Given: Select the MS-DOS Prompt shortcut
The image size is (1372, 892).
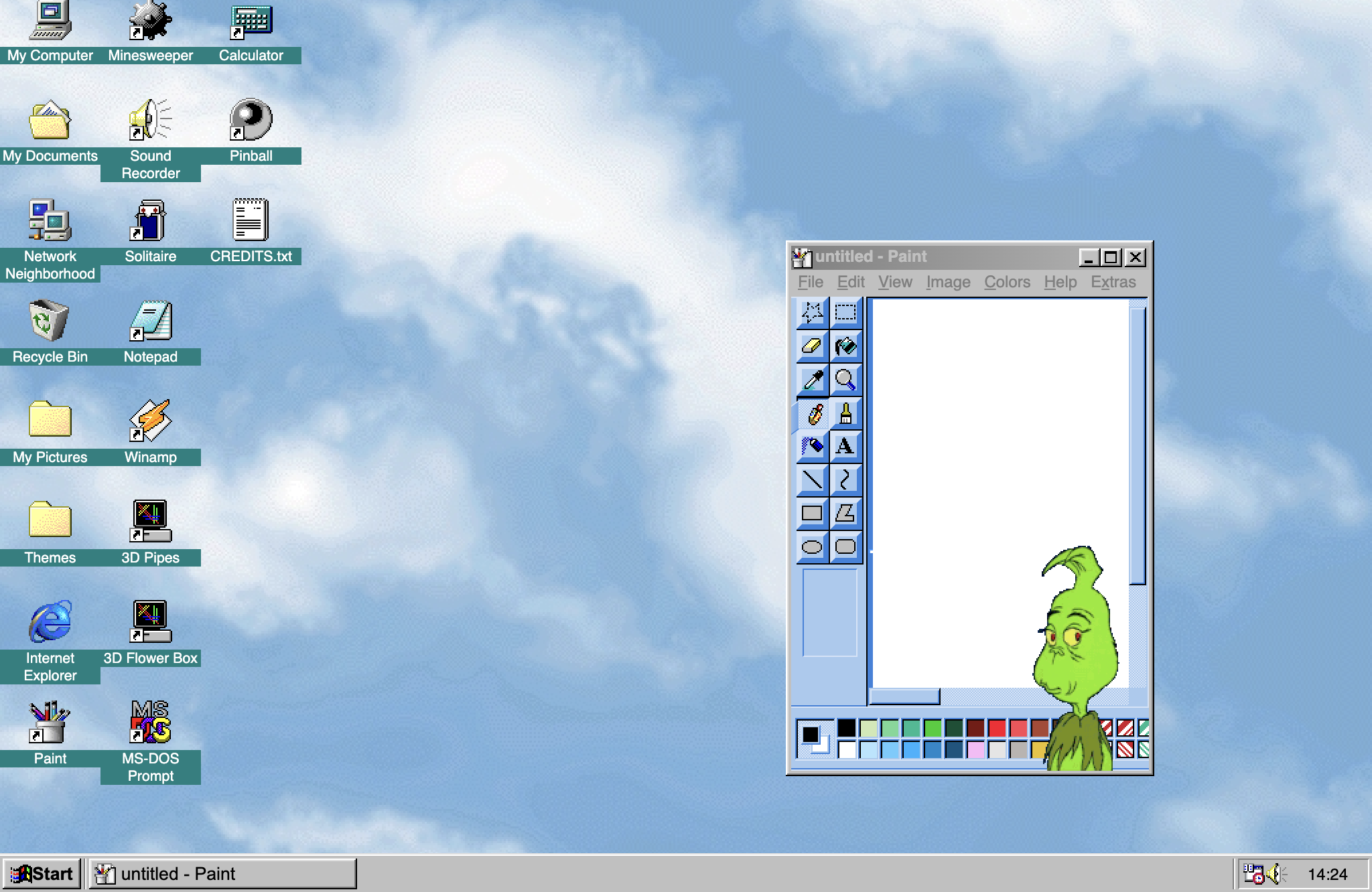Looking at the screenshot, I should click(151, 741).
